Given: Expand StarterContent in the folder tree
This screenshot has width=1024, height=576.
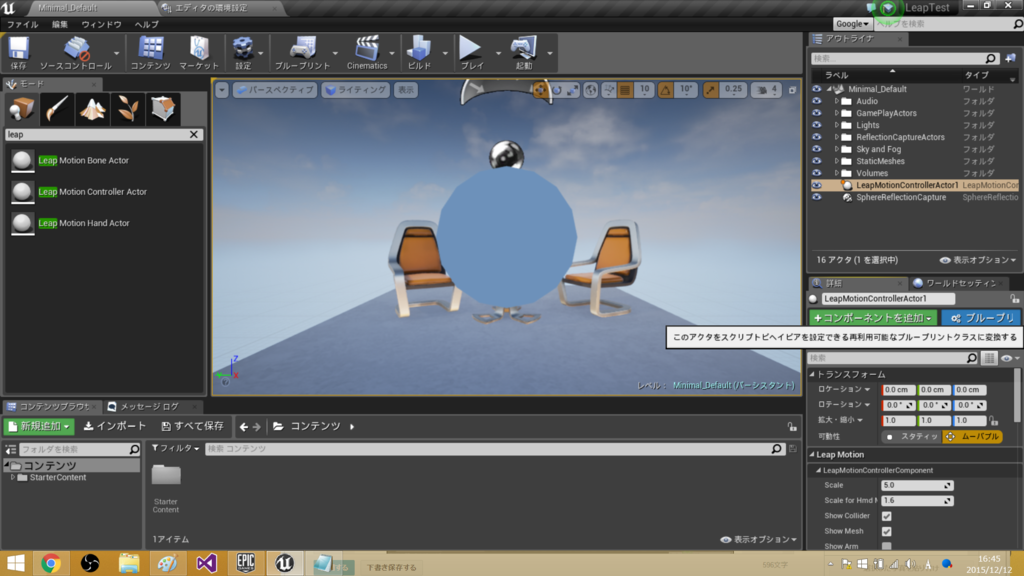Looking at the screenshot, I should click(12, 477).
